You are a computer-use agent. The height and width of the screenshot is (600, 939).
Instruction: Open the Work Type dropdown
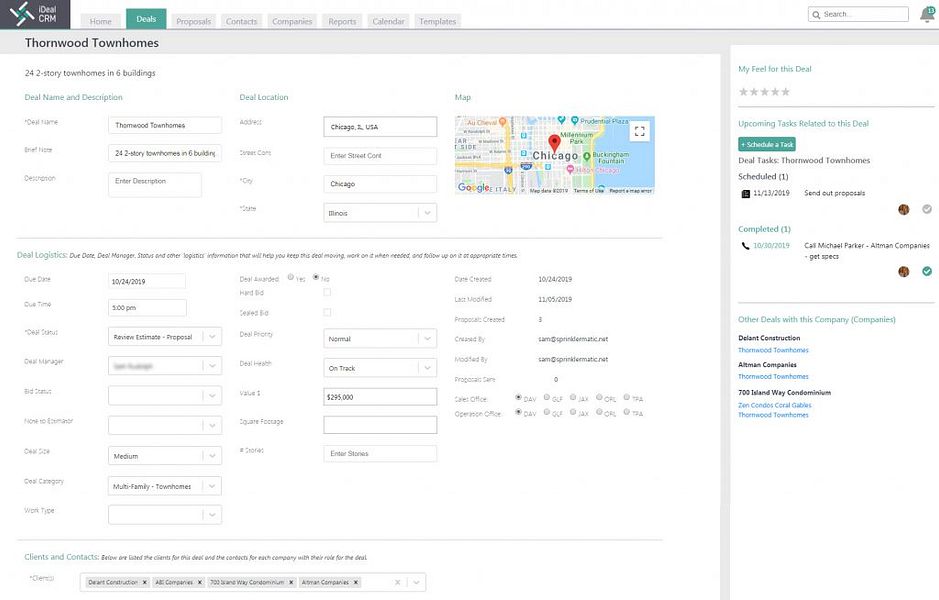tap(165, 514)
